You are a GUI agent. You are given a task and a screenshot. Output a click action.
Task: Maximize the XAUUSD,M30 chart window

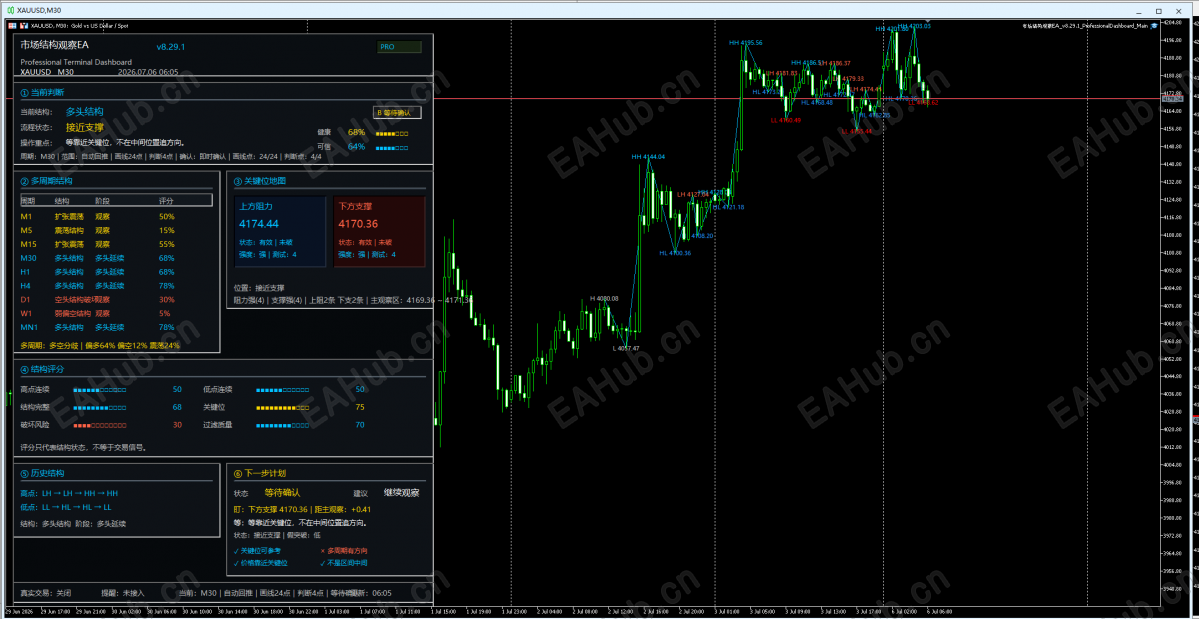tap(1158, 10)
